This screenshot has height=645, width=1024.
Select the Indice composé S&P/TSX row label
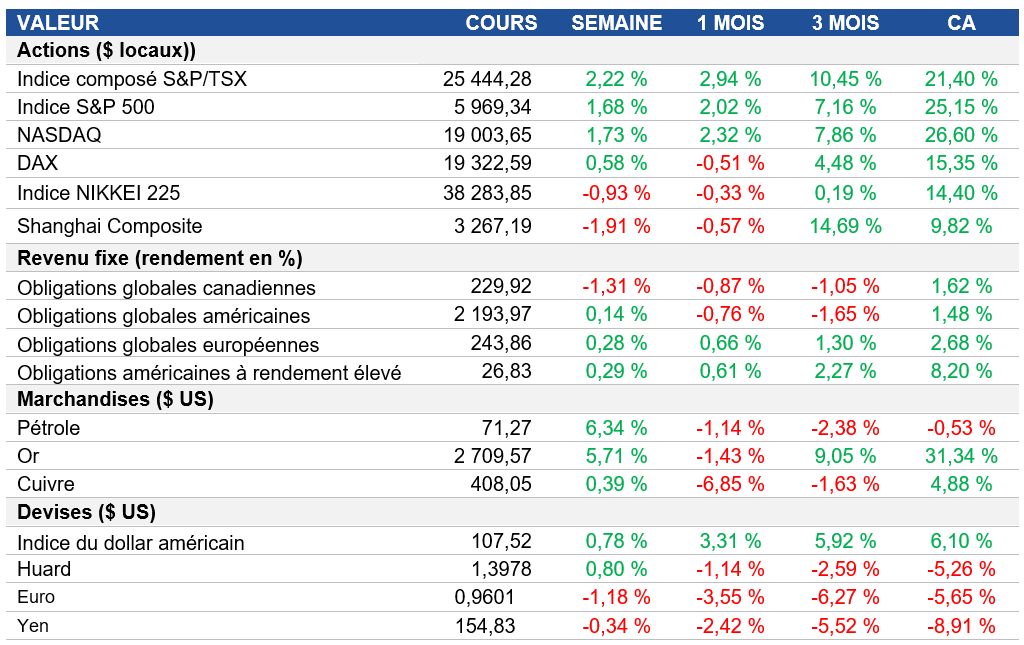(132, 79)
